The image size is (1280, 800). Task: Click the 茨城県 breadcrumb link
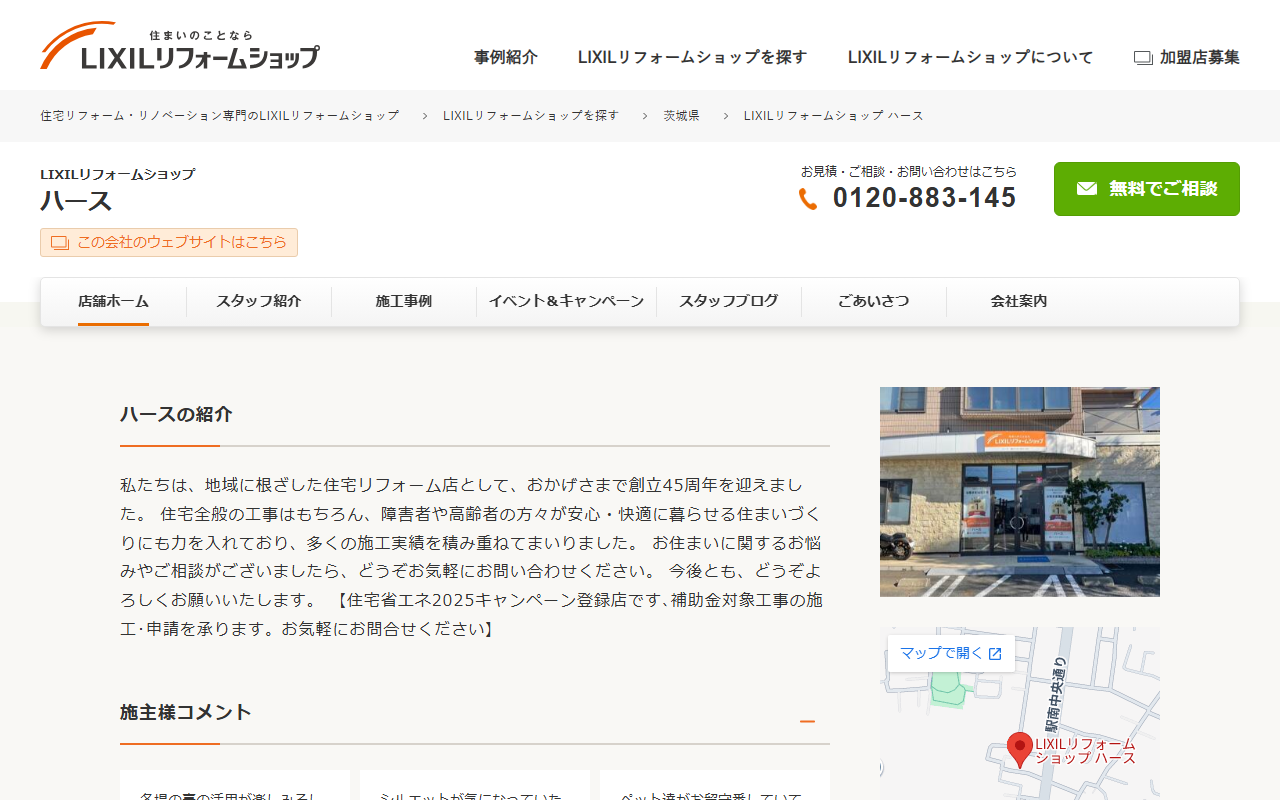tap(682, 116)
